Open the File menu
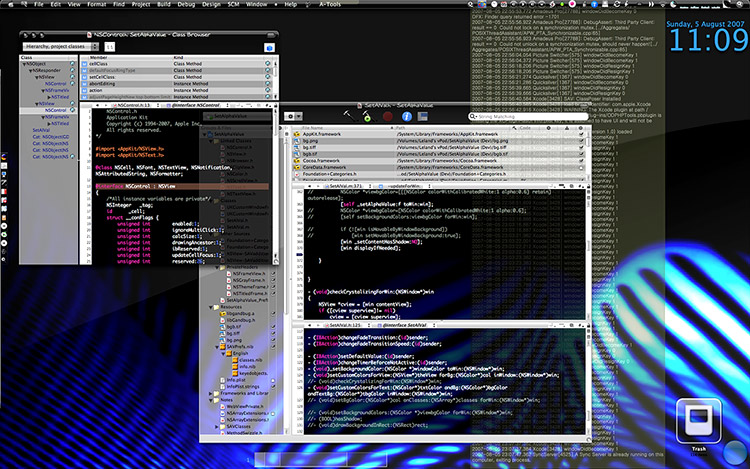This screenshot has height=469, width=750. tap(39, 4)
